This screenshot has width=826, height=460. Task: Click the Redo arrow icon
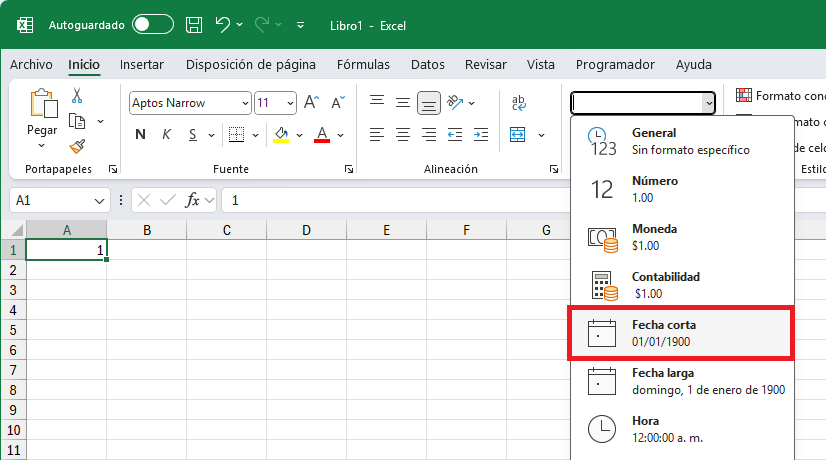tap(262, 25)
